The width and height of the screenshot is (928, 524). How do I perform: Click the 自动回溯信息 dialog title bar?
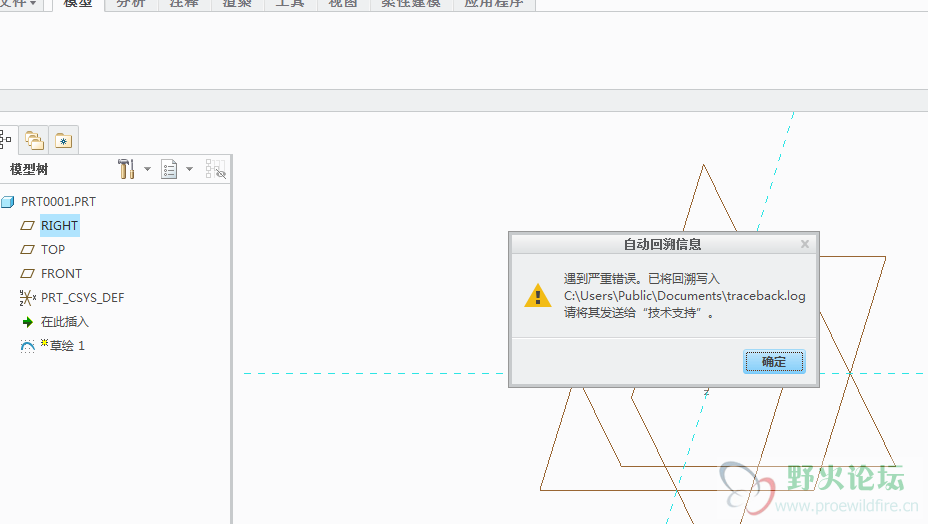click(x=662, y=244)
